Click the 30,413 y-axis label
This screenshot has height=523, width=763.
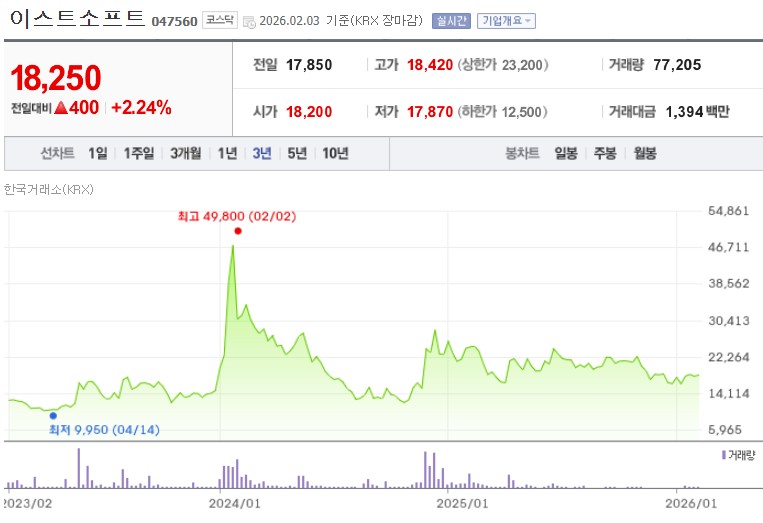pyautogui.click(x=728, y=321)
